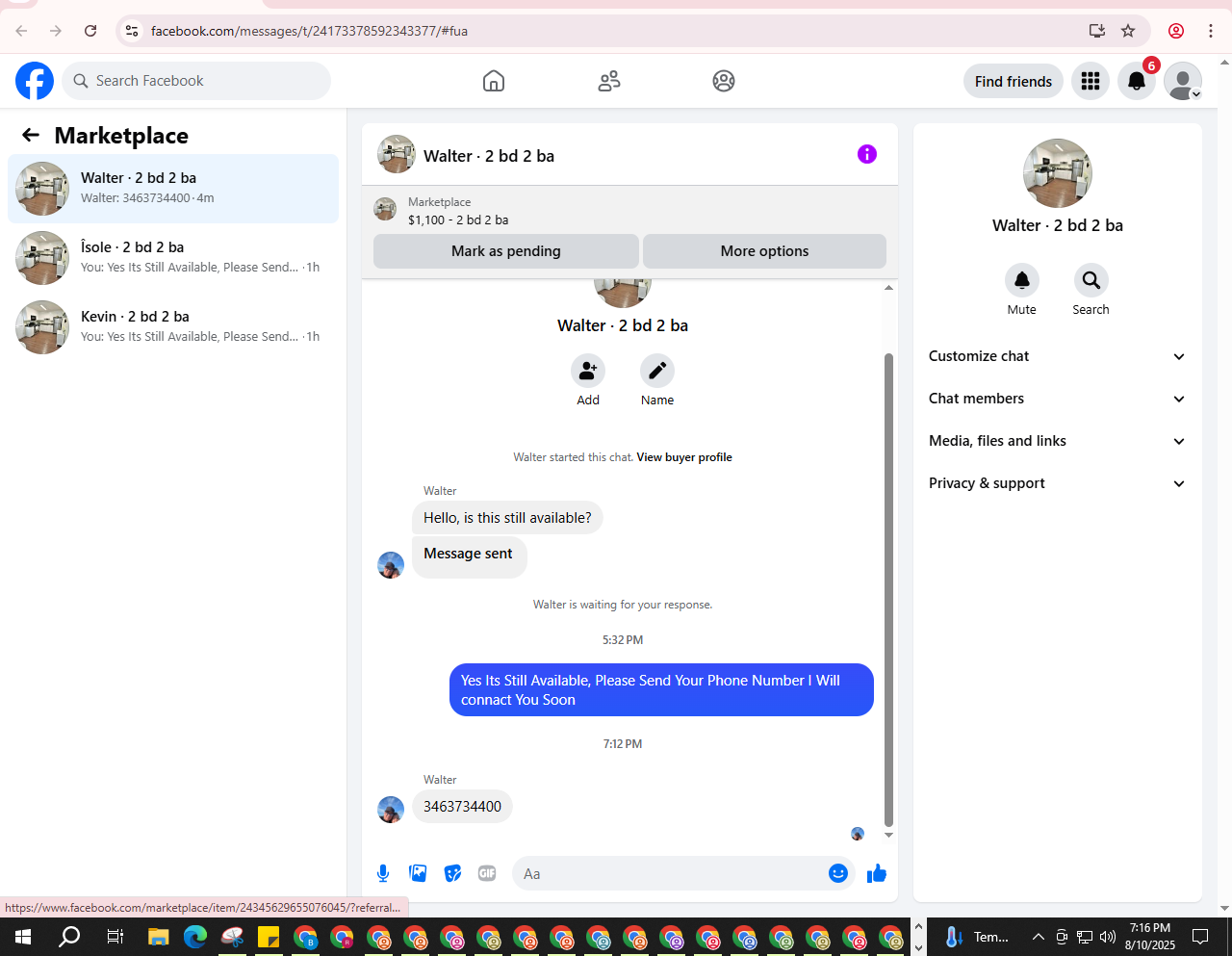Viewport: 1232px width, 956px height.
Task: Go back using Marketplace back arrow
Action: (x=31, y=135)
